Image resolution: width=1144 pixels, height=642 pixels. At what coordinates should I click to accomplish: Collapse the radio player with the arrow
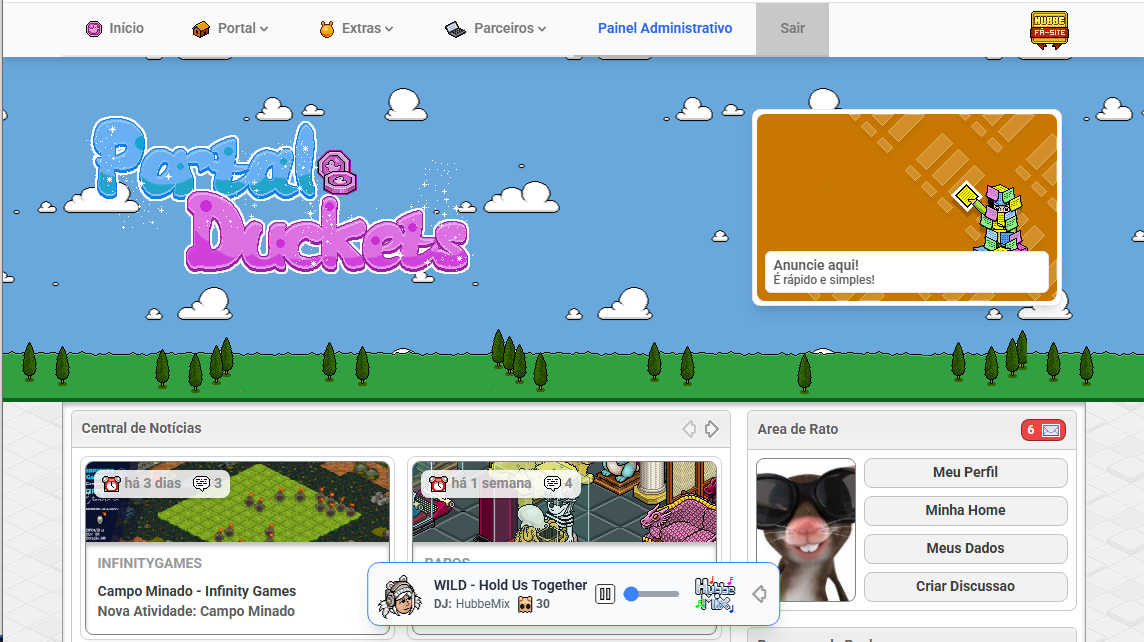tap(759, 594)
